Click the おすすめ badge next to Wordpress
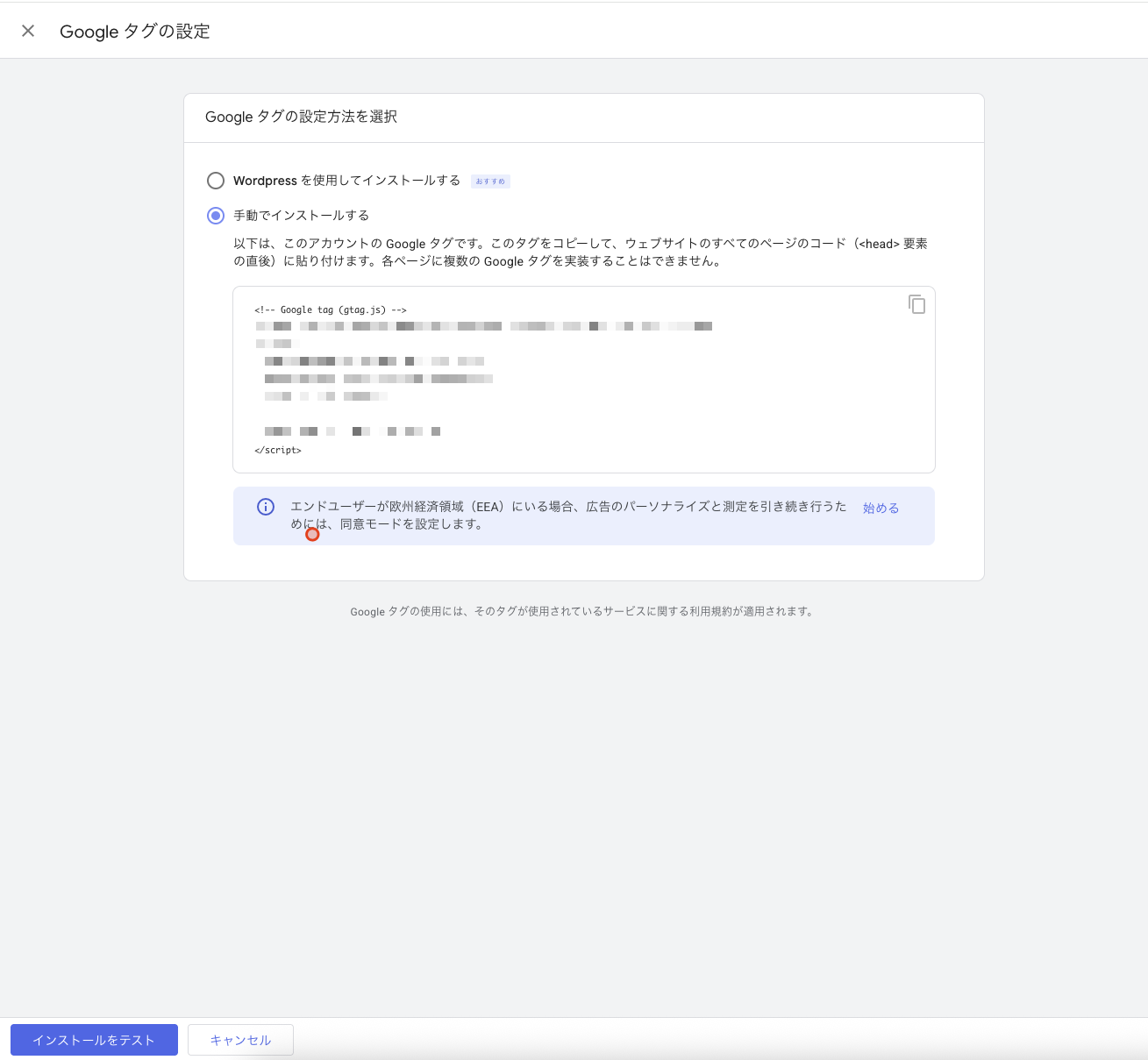Viewport: 1148px width, 1060px height. 490,181
